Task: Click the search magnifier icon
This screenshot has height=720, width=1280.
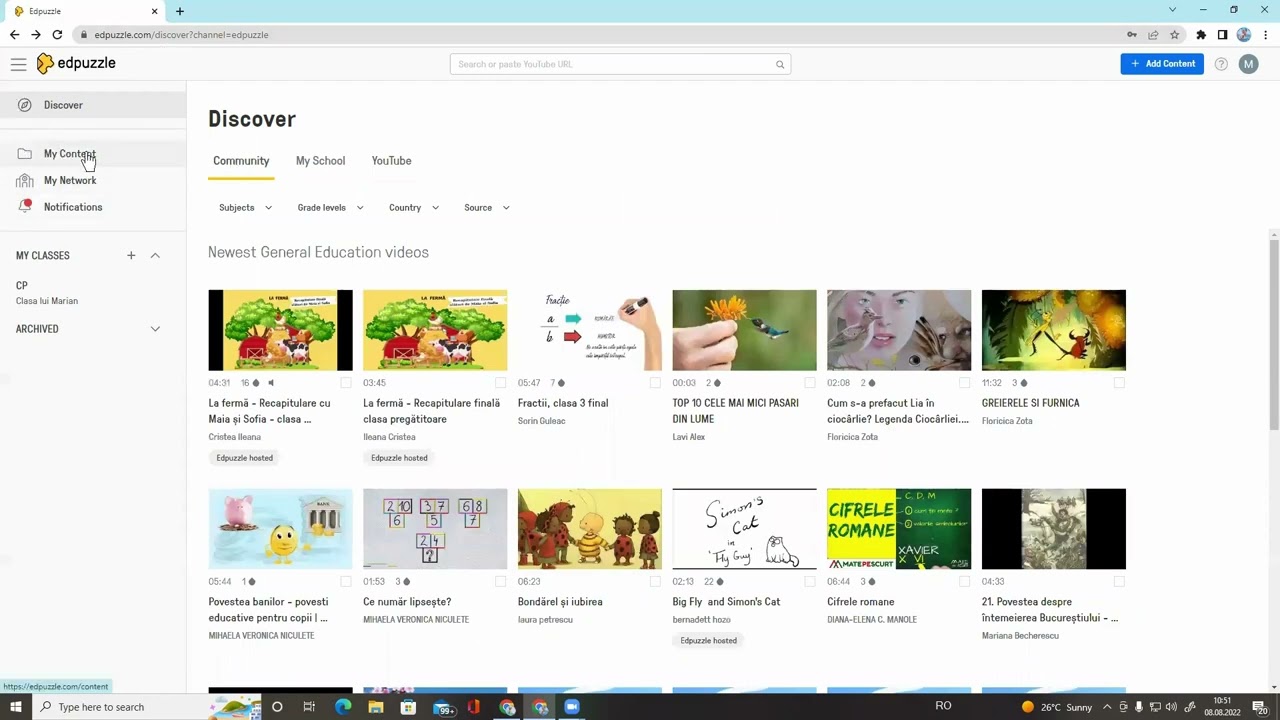Action: [x=780, y=65]
